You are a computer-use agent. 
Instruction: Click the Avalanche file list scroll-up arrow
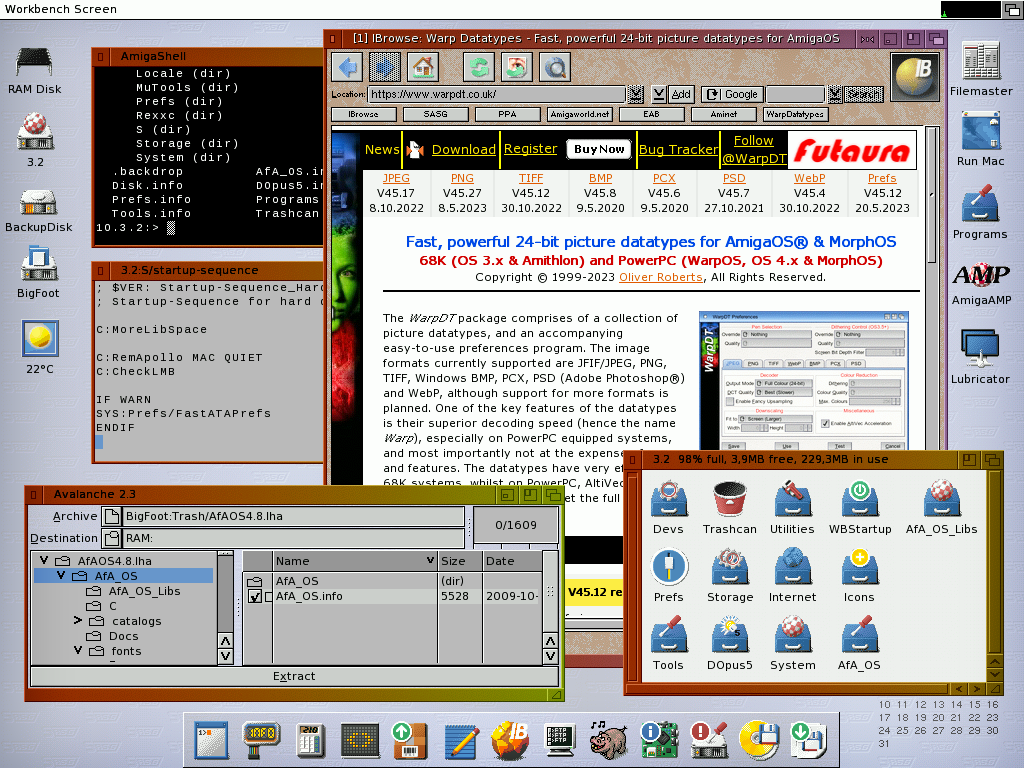pos(551,641)
